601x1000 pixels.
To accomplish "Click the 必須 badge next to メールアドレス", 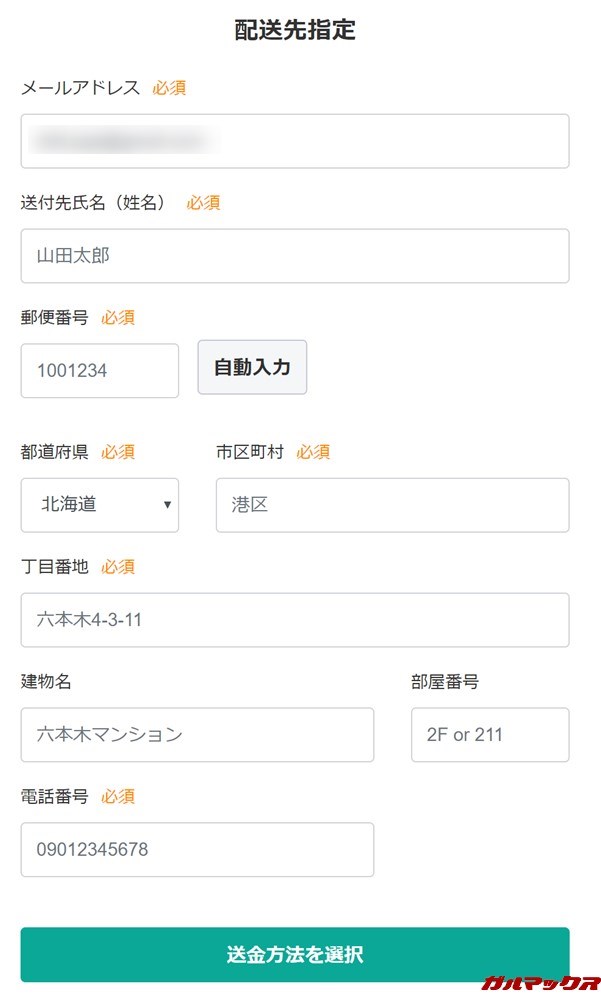I will [169, 88].
